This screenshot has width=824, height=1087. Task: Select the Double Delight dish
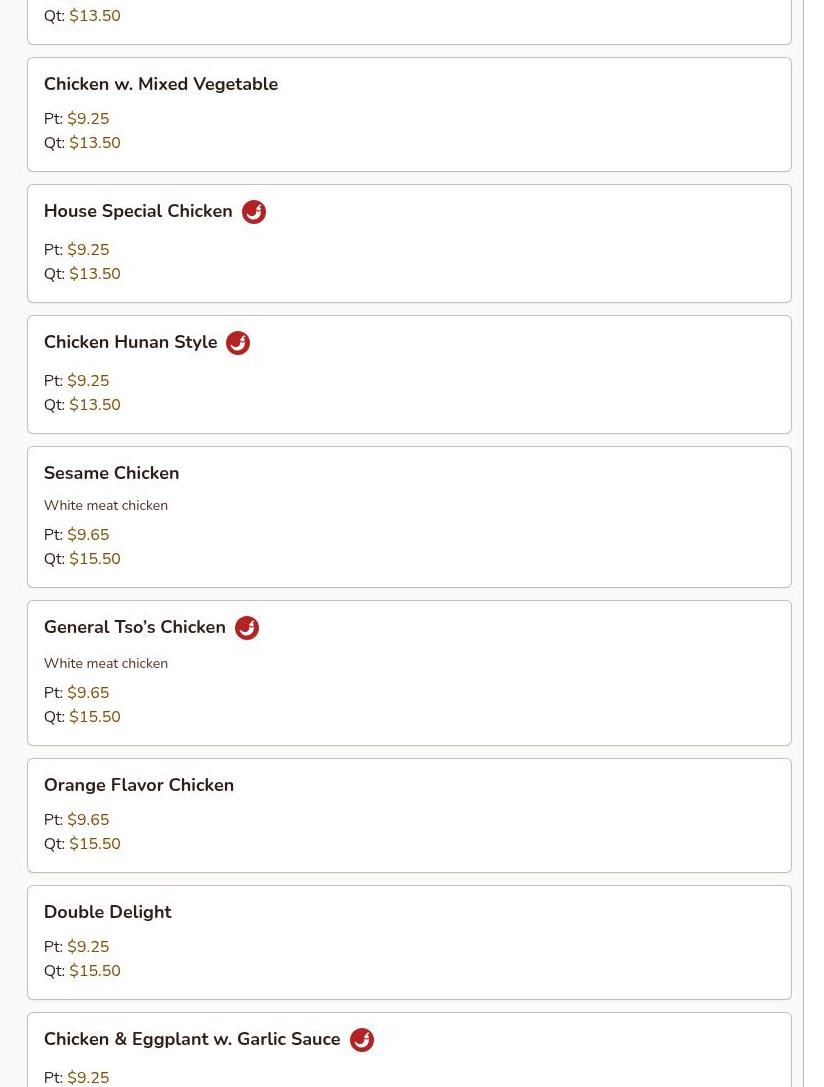[x=107, y=912]
